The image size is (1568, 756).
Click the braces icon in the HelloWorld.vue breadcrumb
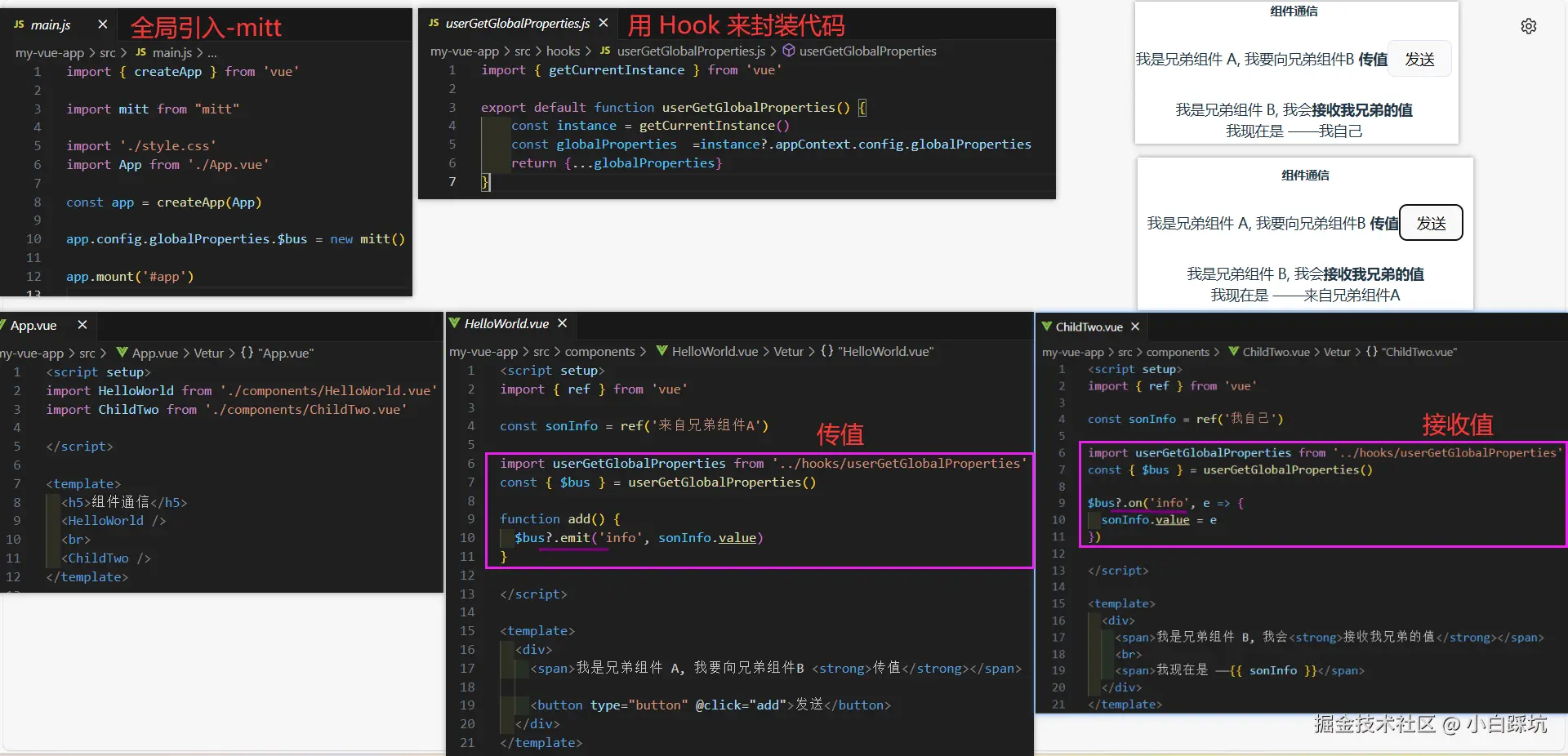(827, 351)
